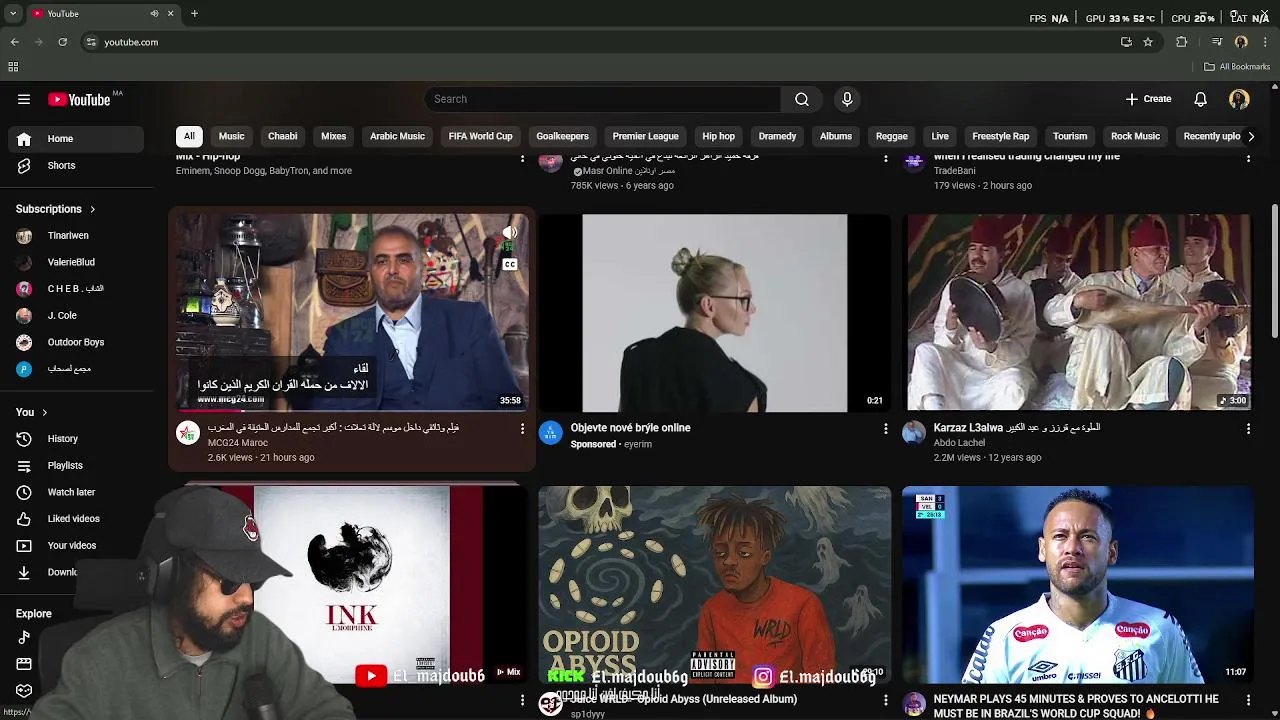
Task: Open Liked videos in sidebar
Action: (x=77, y=519)
